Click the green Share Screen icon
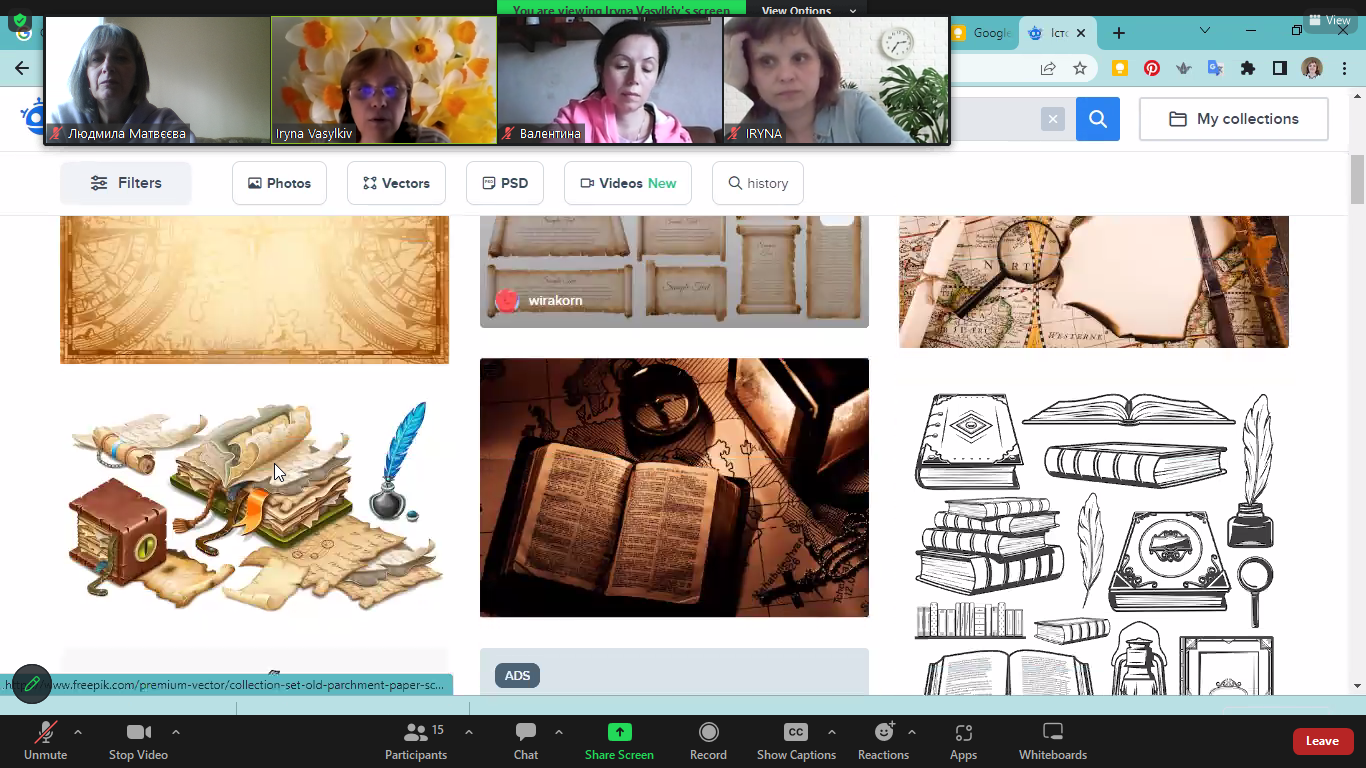Viewport: 1366px width, 768px height. click(x=619, y=733)
